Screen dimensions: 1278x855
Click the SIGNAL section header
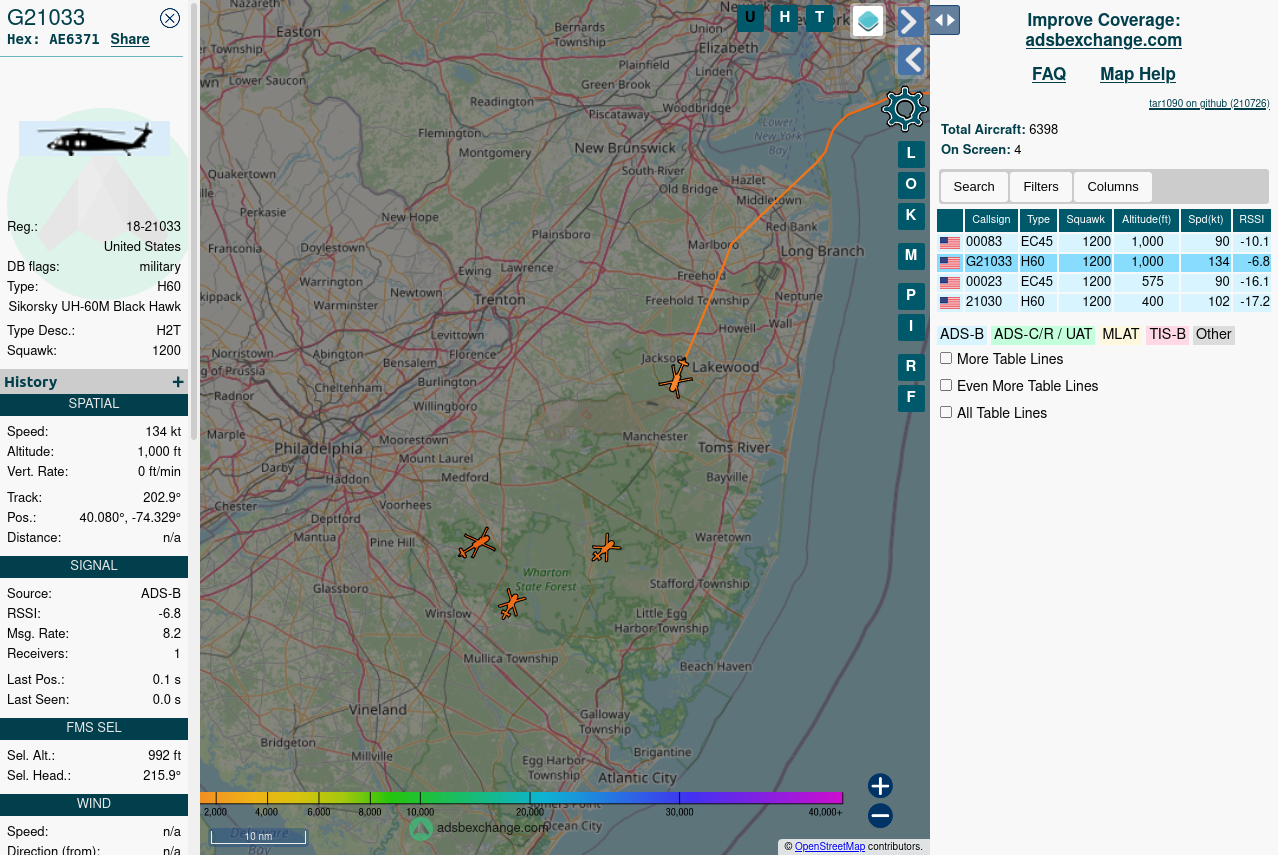pos(94,567)
